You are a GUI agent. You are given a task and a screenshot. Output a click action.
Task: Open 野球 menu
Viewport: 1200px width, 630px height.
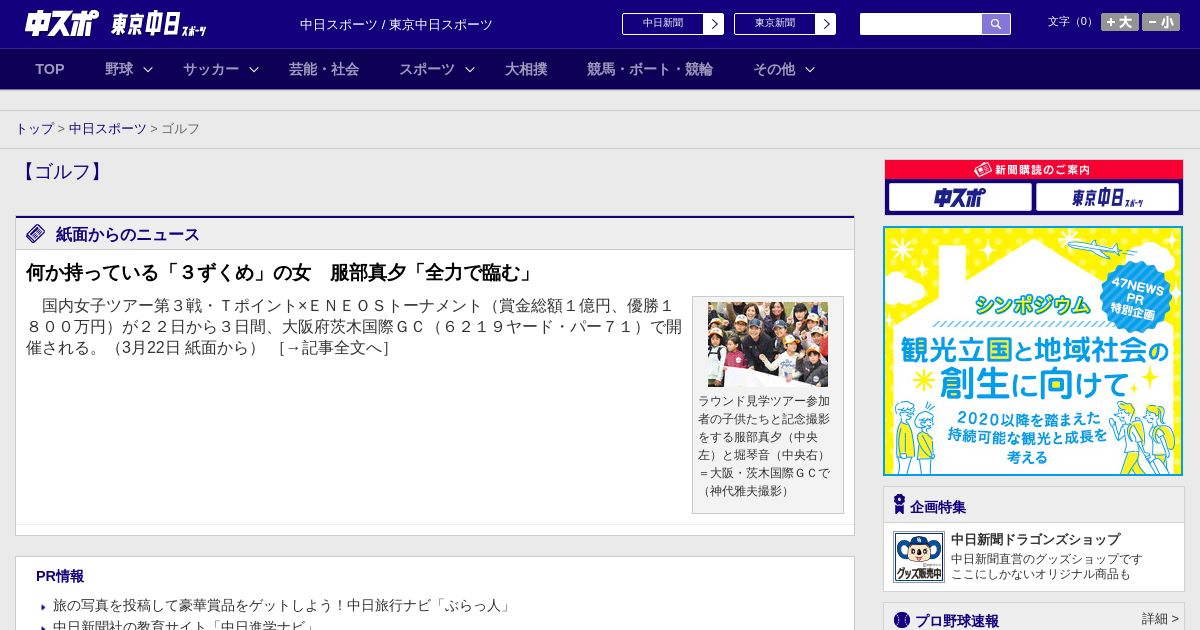(119, 69)
